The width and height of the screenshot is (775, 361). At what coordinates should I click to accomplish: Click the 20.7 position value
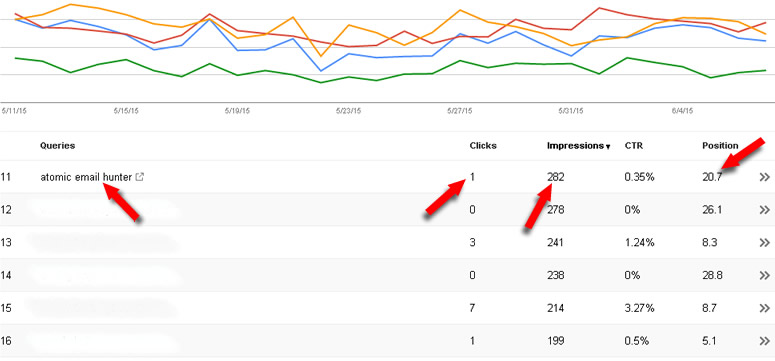tap(712, 177)
